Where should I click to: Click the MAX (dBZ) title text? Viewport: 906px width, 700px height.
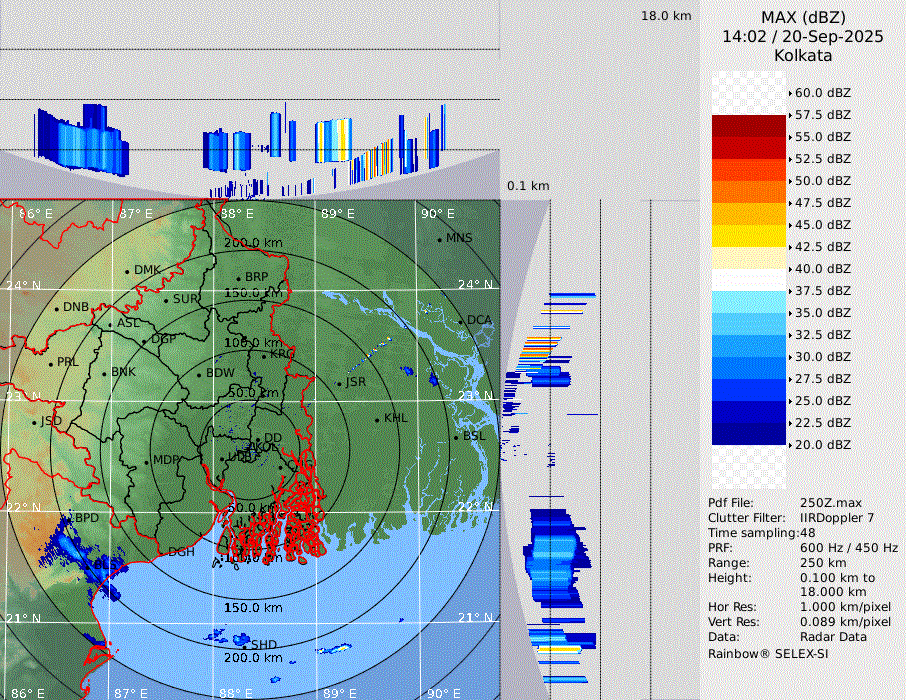(803, 17)
